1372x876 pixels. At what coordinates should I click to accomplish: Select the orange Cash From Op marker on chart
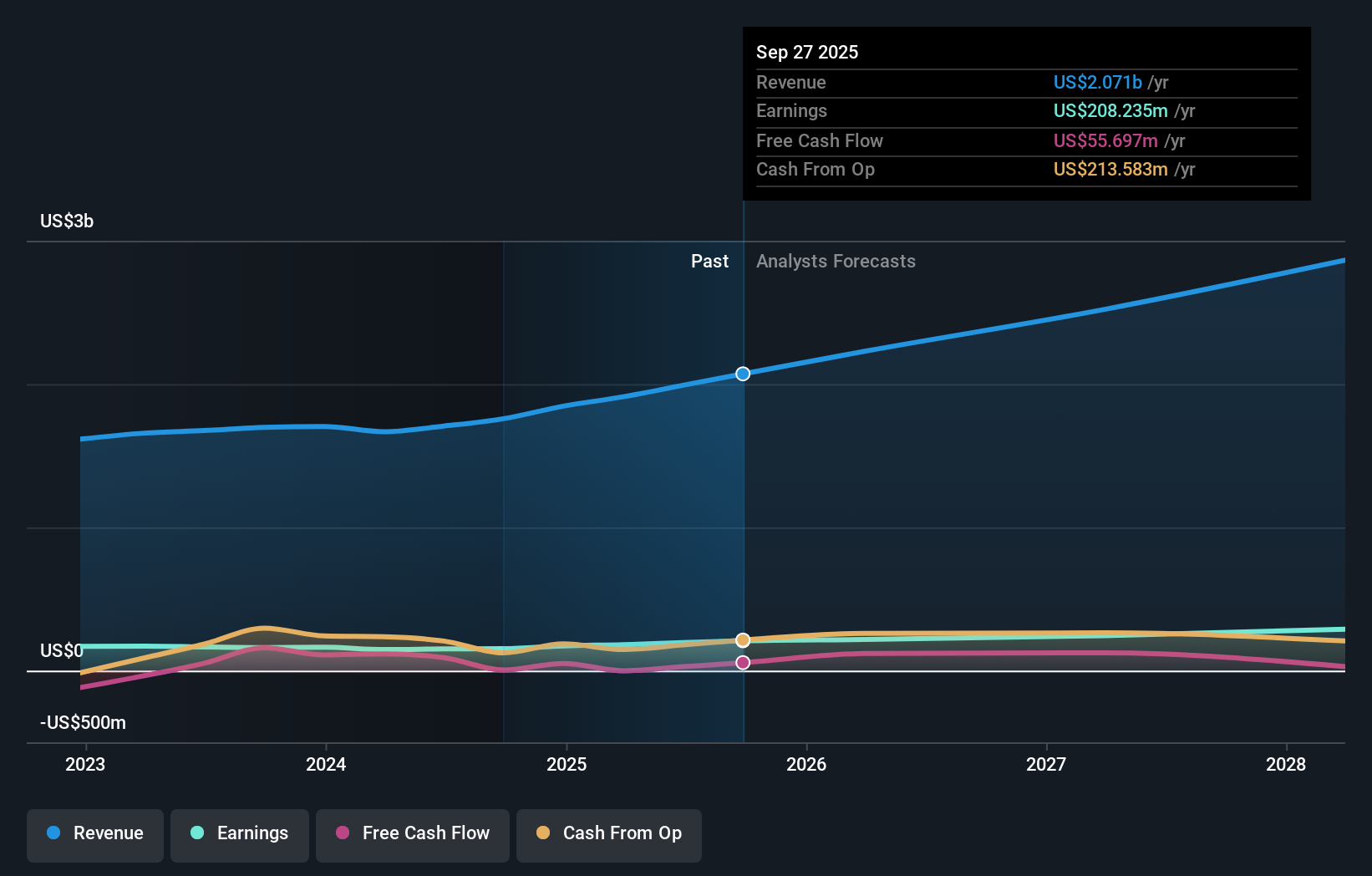tap(743, 639)
